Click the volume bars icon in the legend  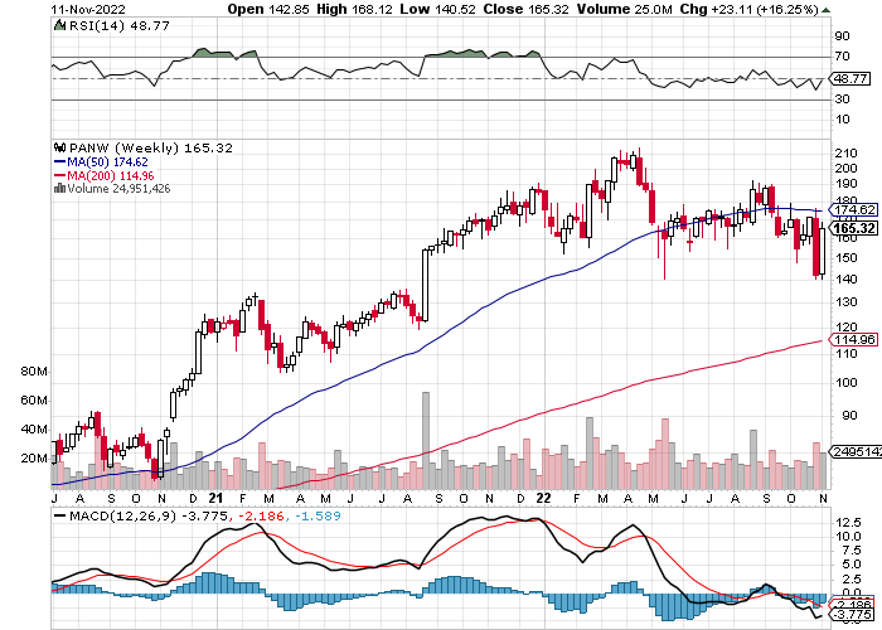59,187
